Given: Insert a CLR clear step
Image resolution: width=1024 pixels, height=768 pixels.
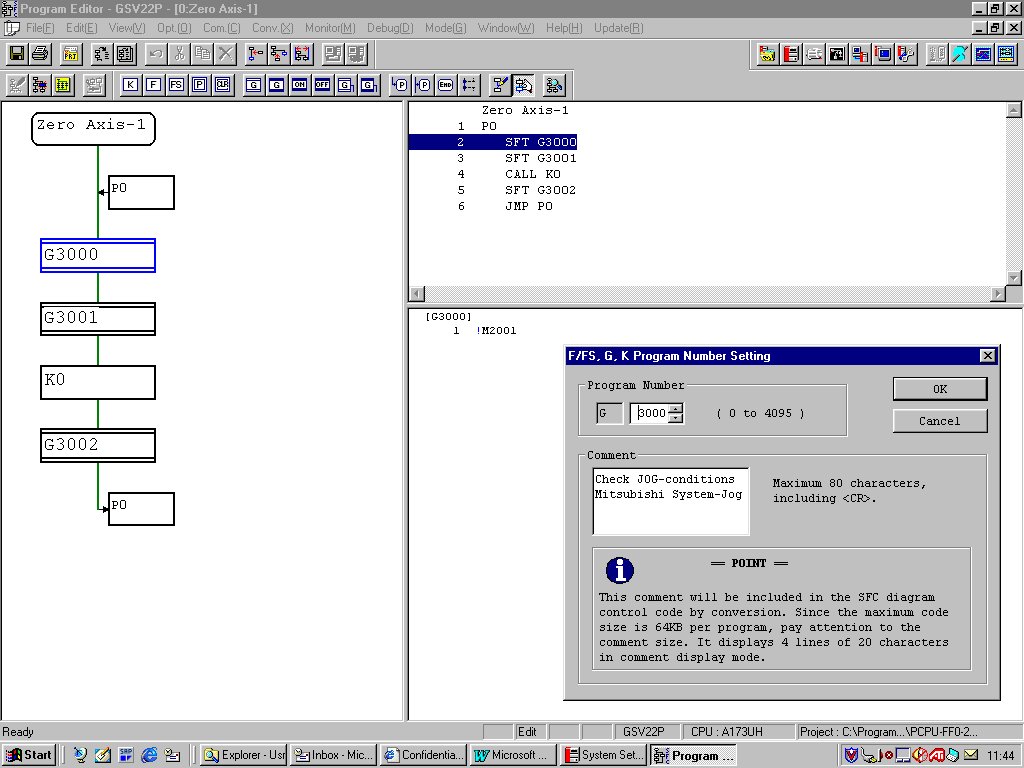Looking at the screenshot, I should click(x=223, y=85).
